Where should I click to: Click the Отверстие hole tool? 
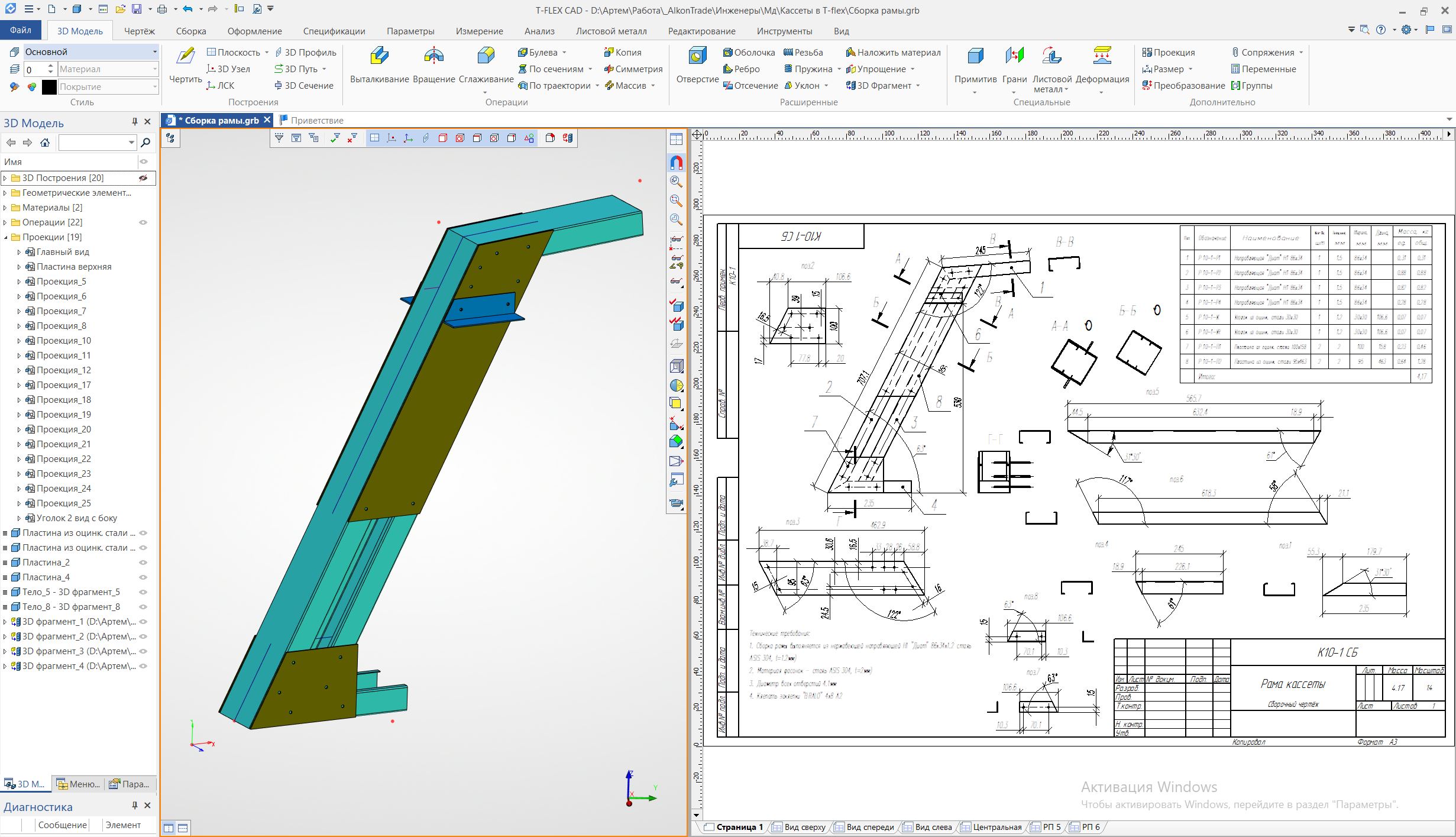pos(697,66)
